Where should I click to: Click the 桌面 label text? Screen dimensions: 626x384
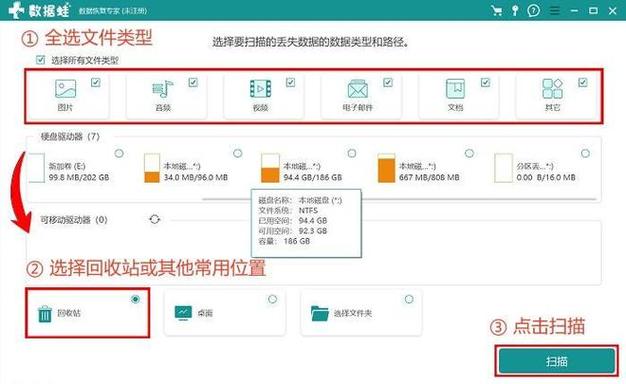(205, 313)
